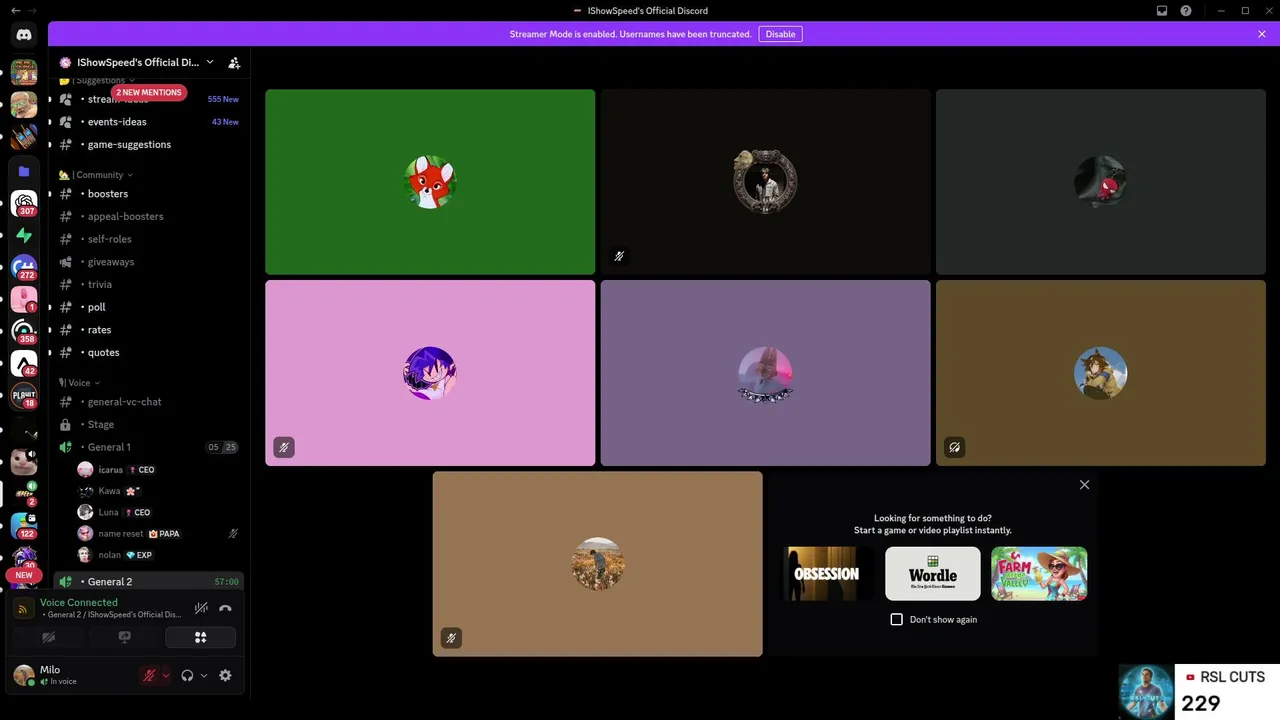Open the quotes channel
This screenshot has height=720, width=1280.
(x=149, y=352)
